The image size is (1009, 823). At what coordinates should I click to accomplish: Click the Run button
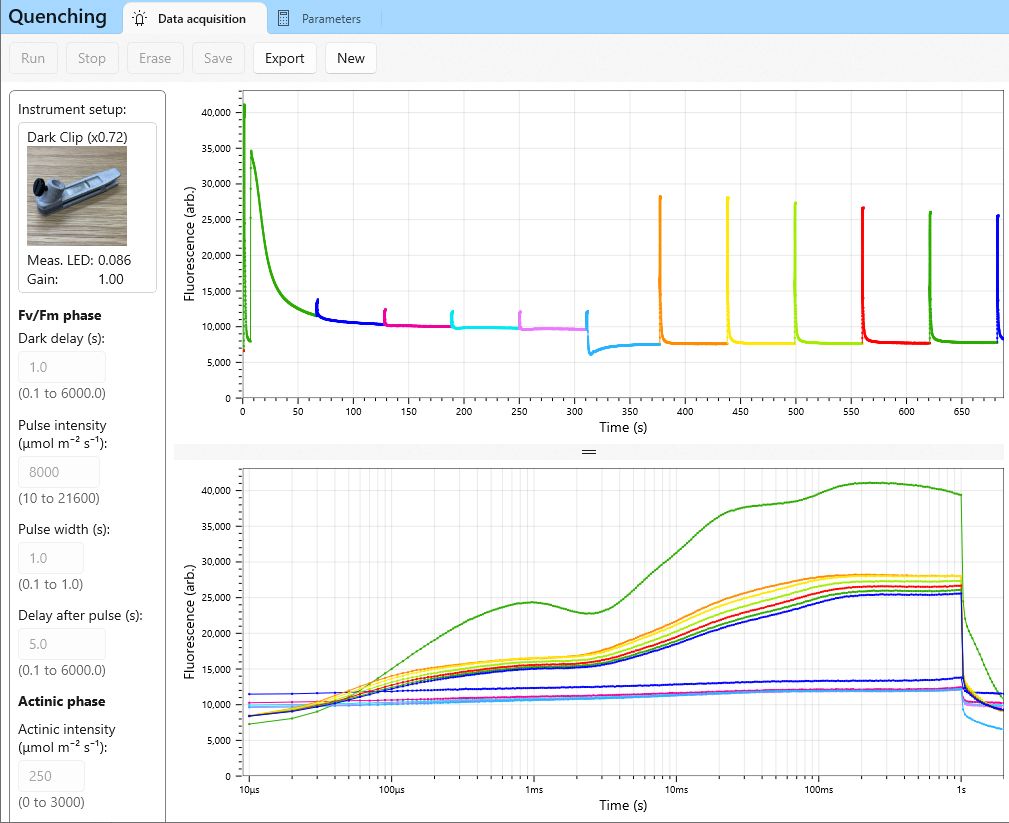click(x=33, y=58)
